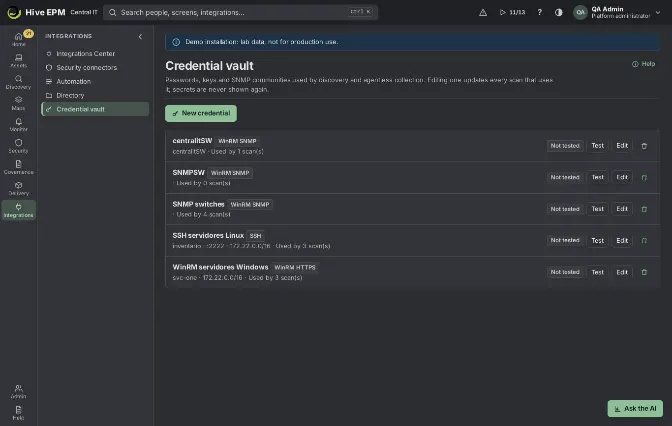Edit the SSH servidores Linux credential
The width and height of the screenshot is (672, 426).
tap(622, 240)
